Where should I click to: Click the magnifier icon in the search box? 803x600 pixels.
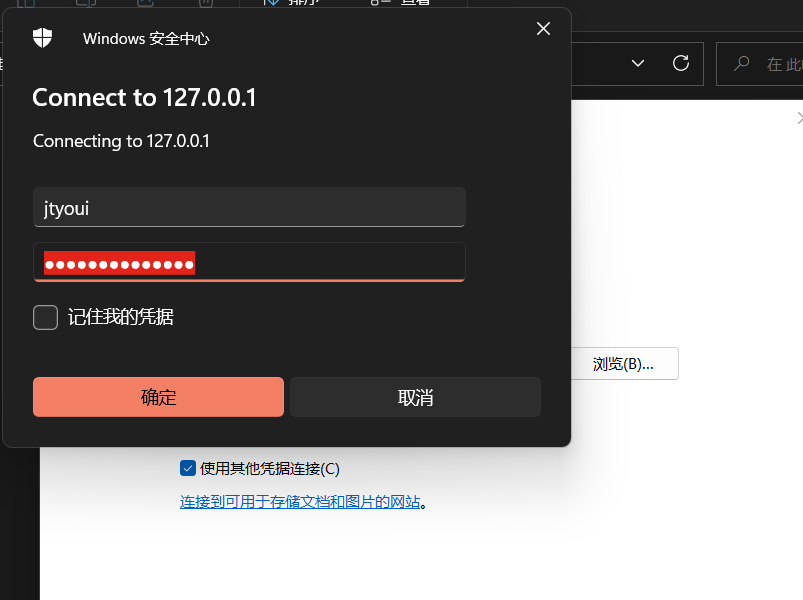[740, 63]
